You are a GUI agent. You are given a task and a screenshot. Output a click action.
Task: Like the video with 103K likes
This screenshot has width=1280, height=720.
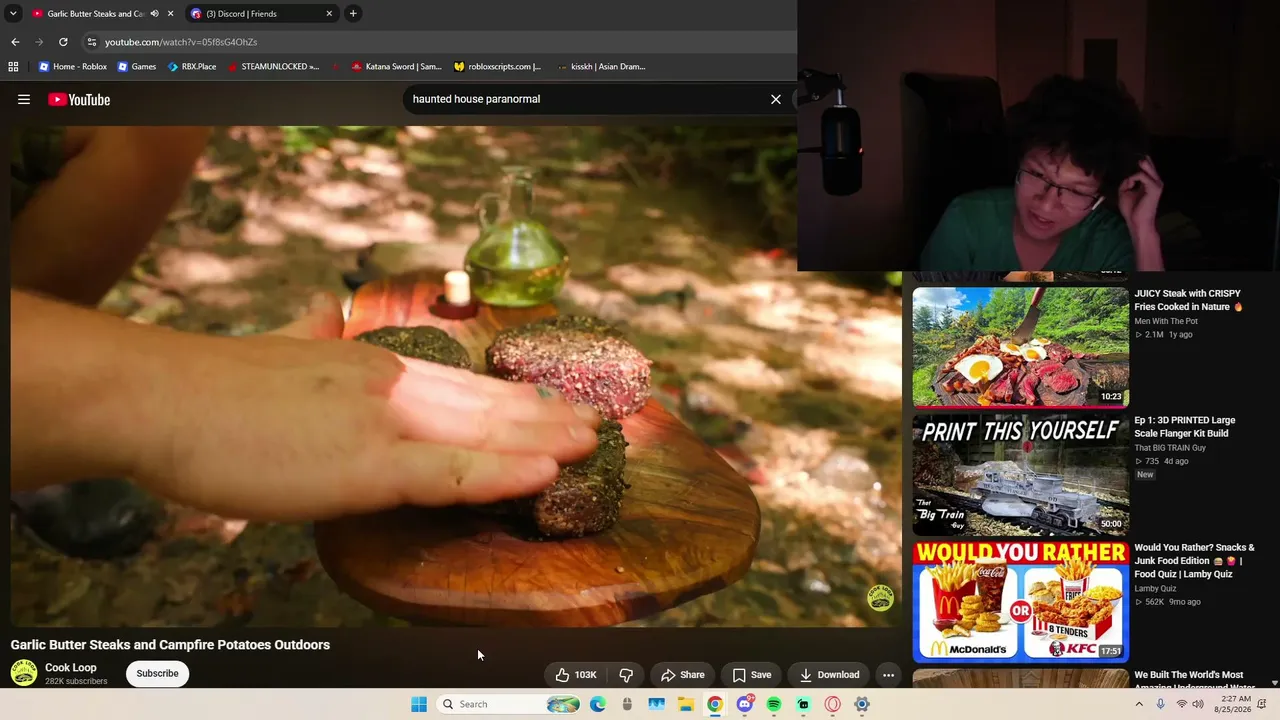point(577,675)
